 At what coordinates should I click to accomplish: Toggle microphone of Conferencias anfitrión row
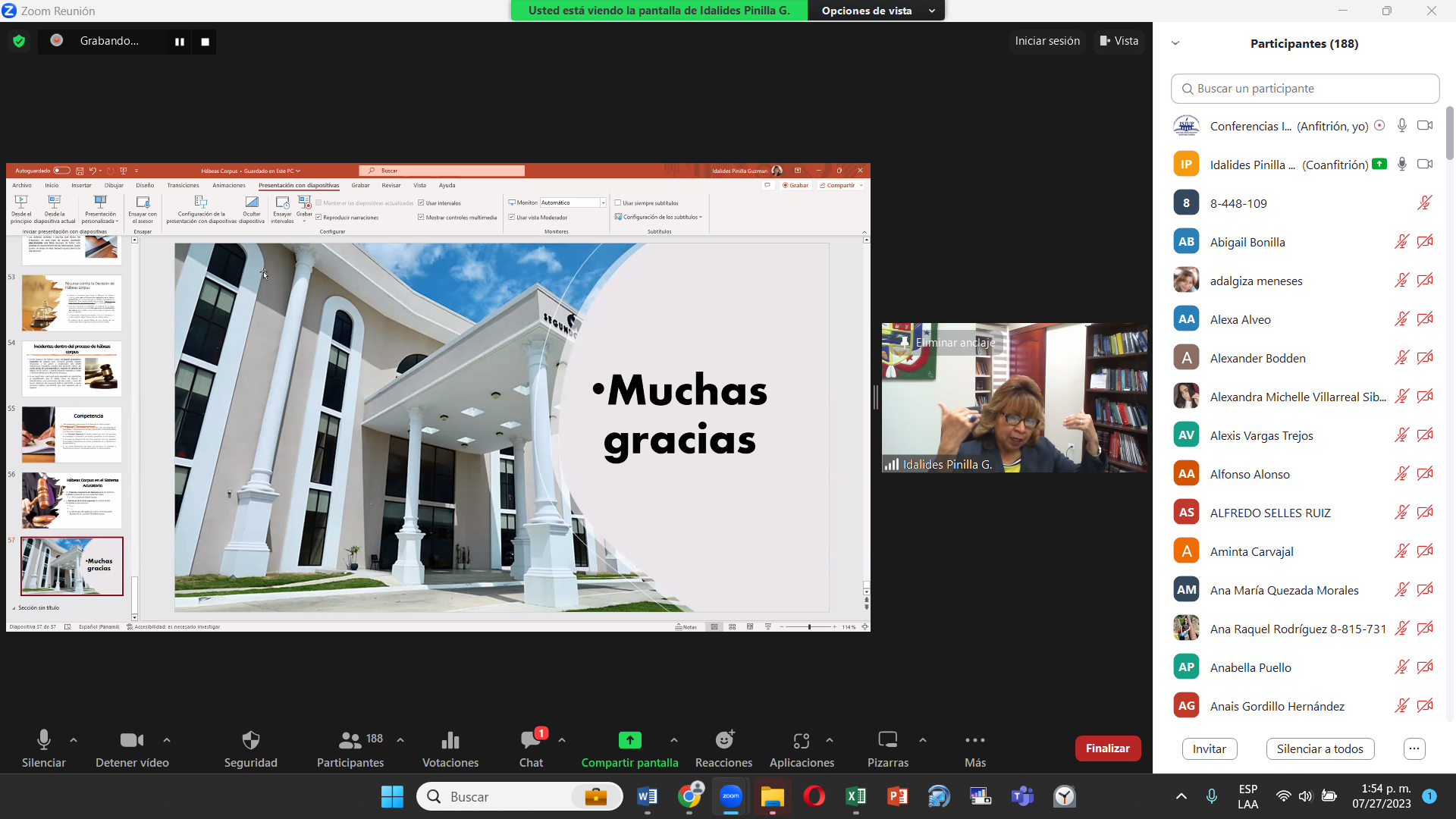[1402, 125]
